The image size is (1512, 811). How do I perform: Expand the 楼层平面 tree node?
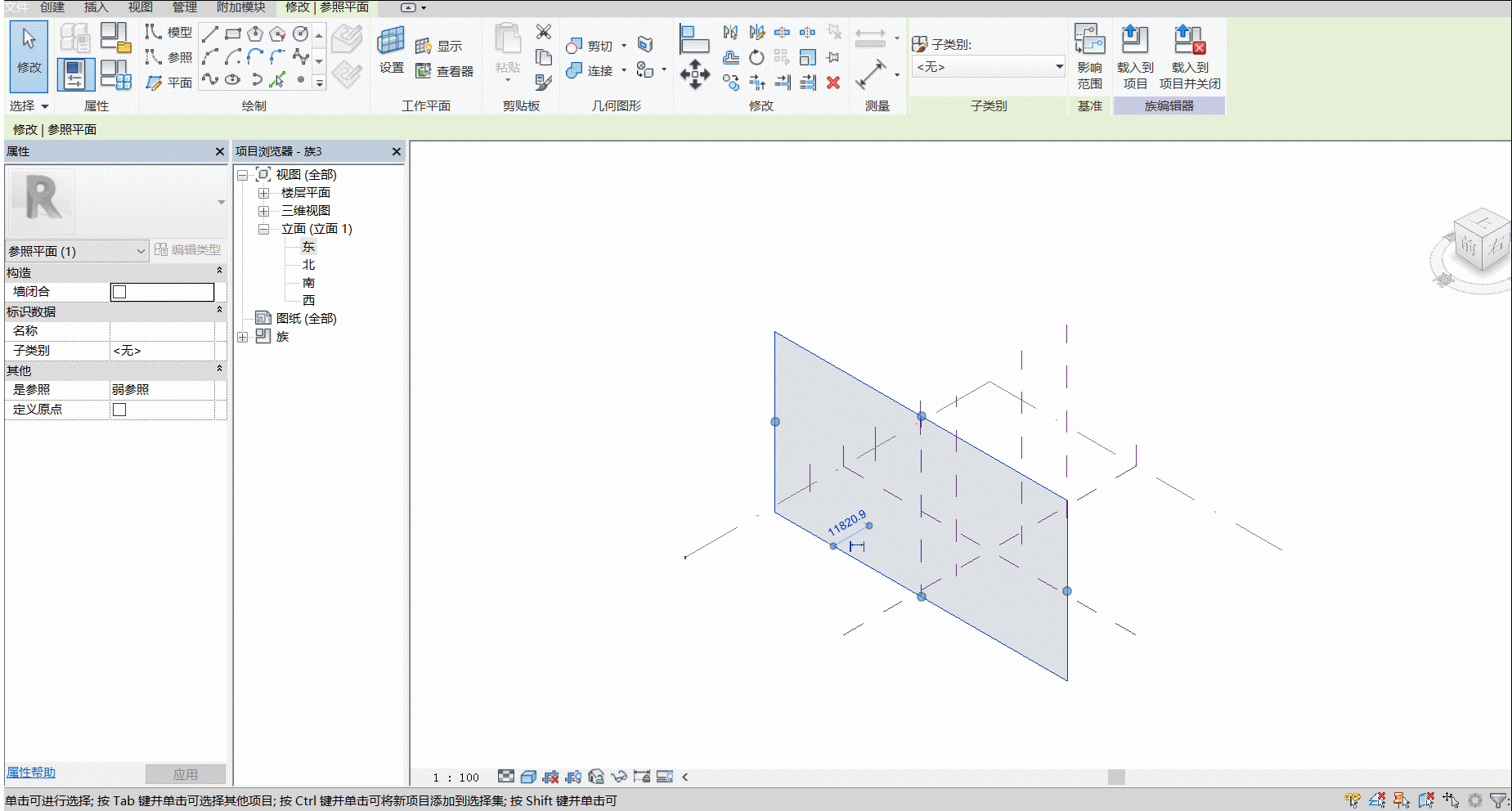[264, 193]
